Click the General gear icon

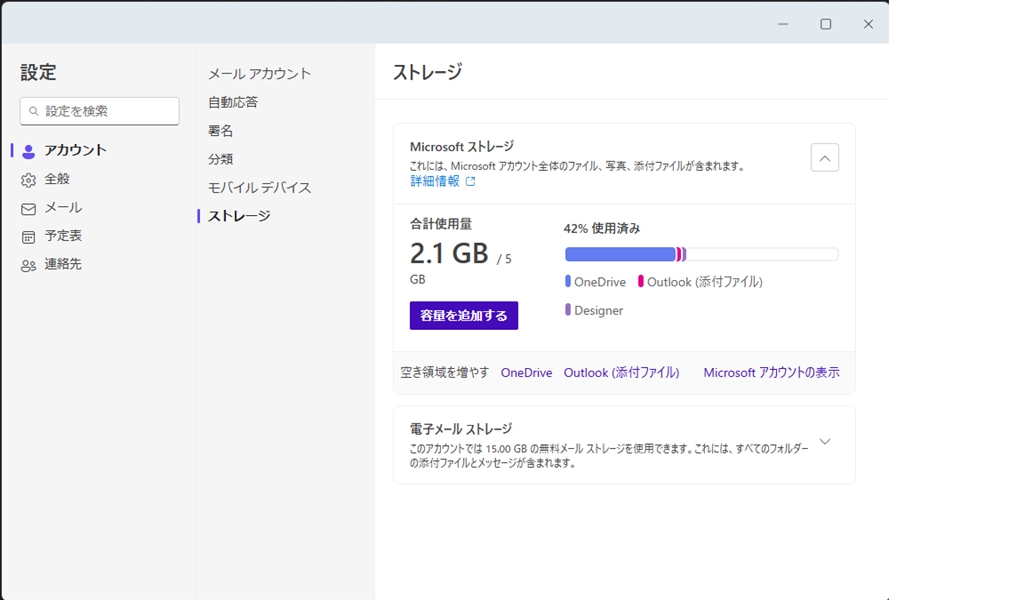coord(28,180)
